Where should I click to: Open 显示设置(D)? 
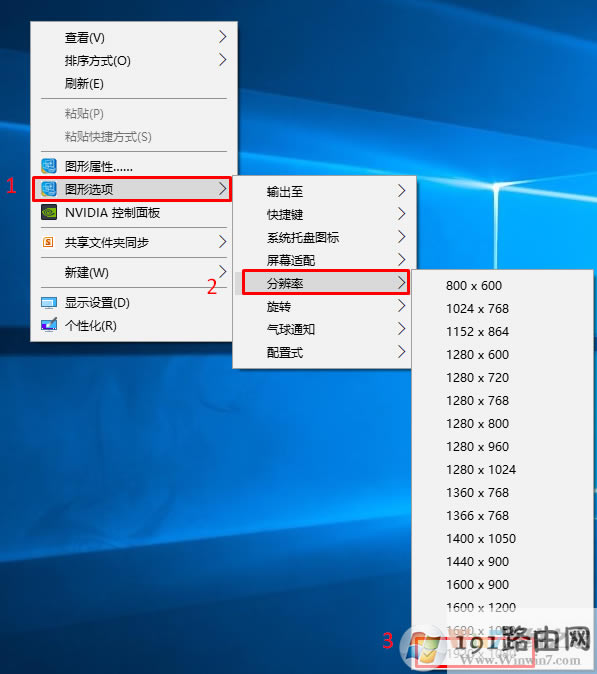134,303
